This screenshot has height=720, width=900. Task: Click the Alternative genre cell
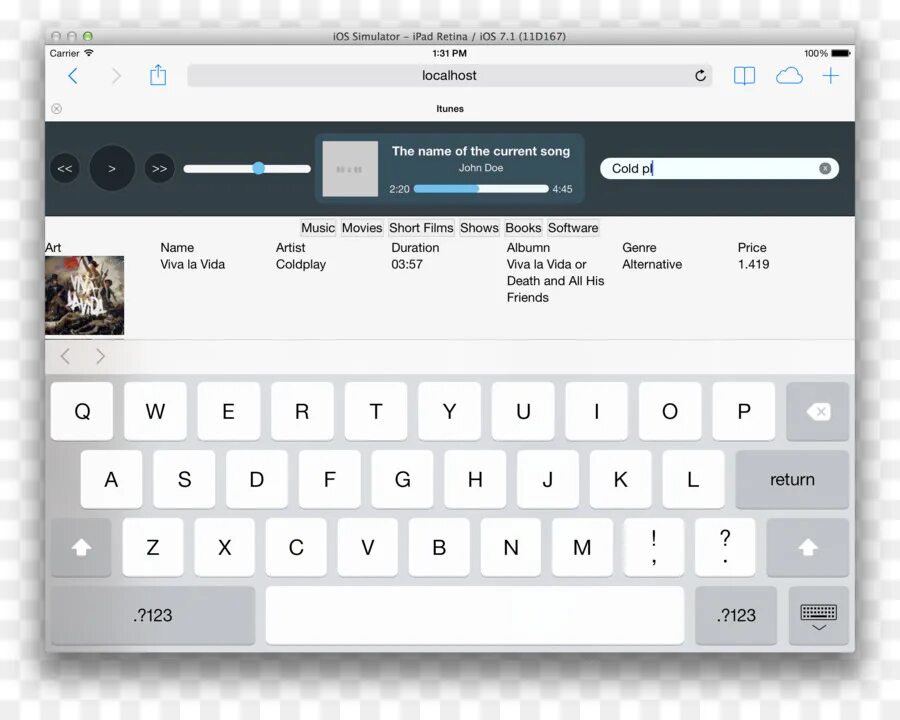652,264
